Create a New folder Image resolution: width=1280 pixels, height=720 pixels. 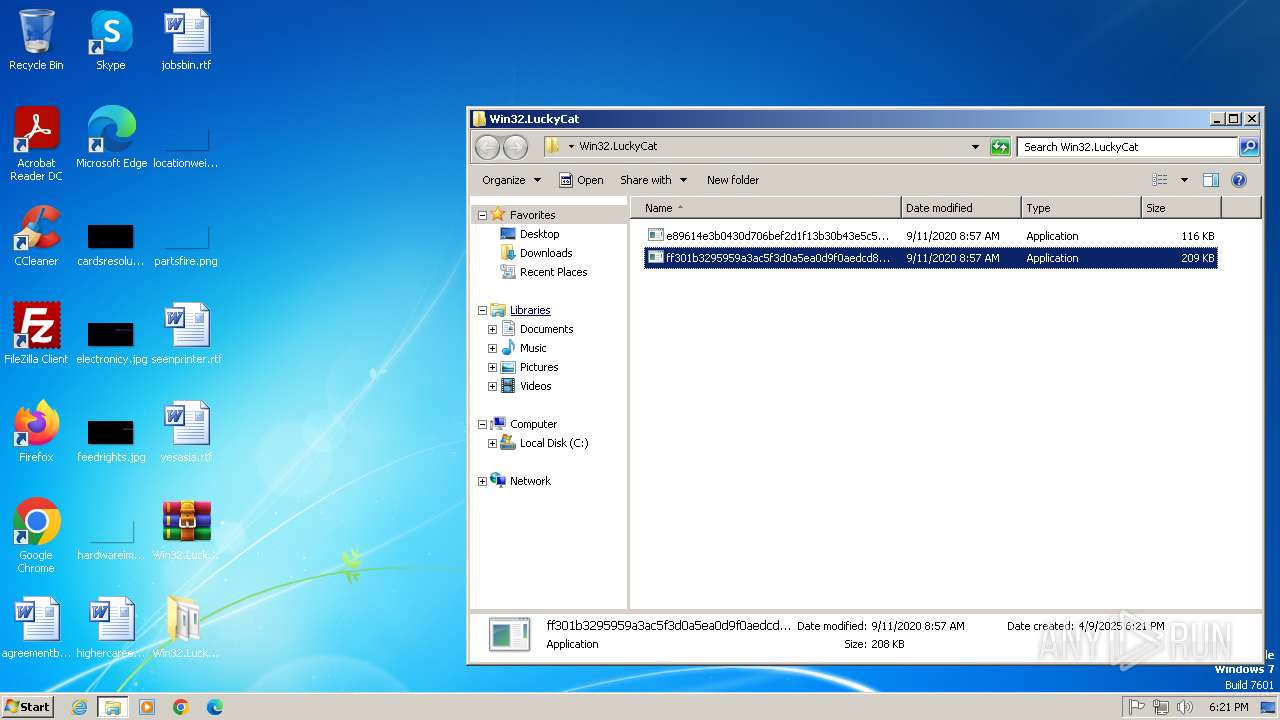733,180
